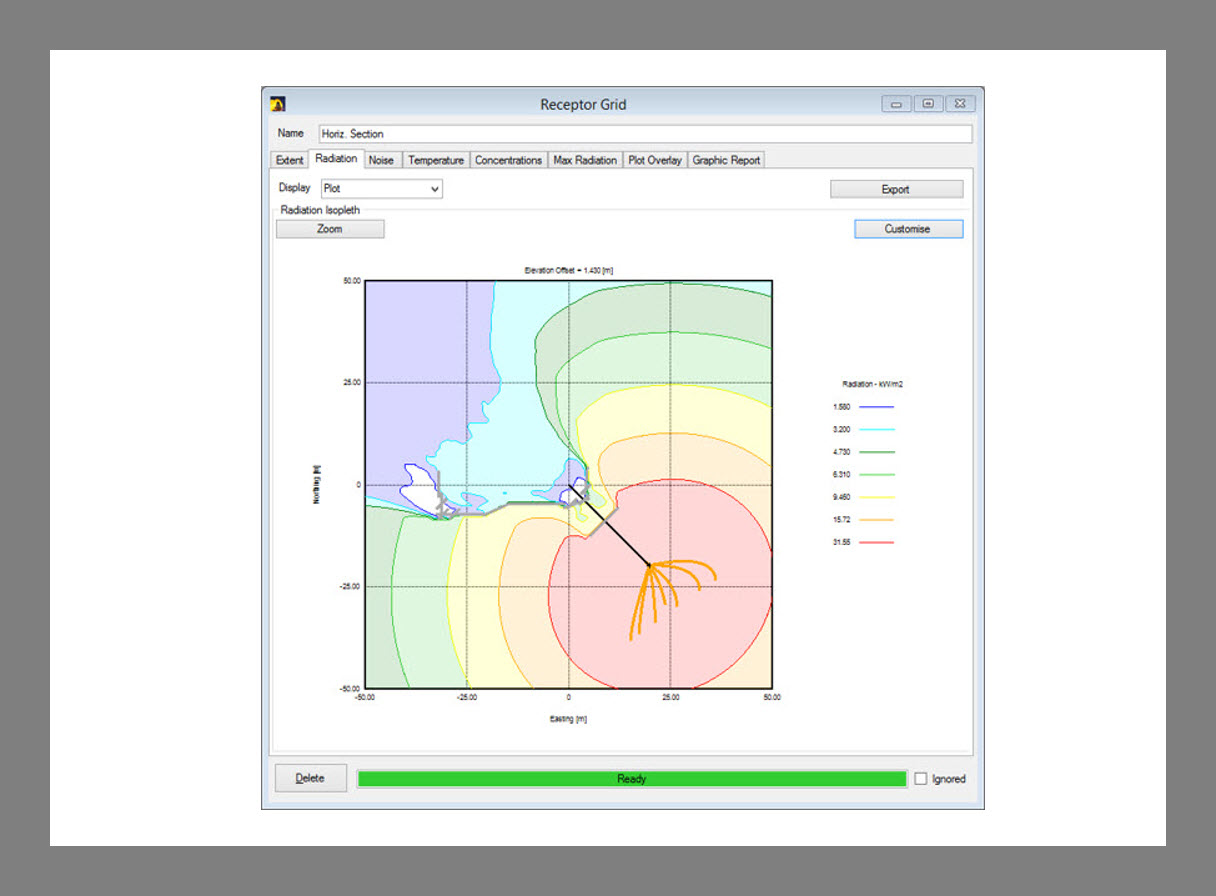Click the 15.72 legend value
1216x896 pixels.
pos(841,520)
